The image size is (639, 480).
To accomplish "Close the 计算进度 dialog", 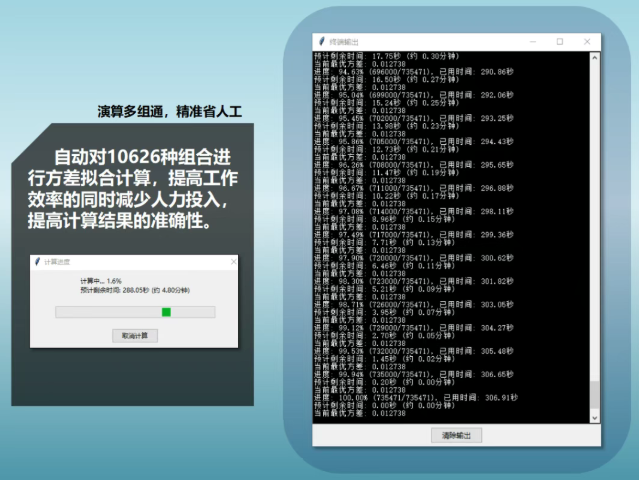I will [233, 262].
